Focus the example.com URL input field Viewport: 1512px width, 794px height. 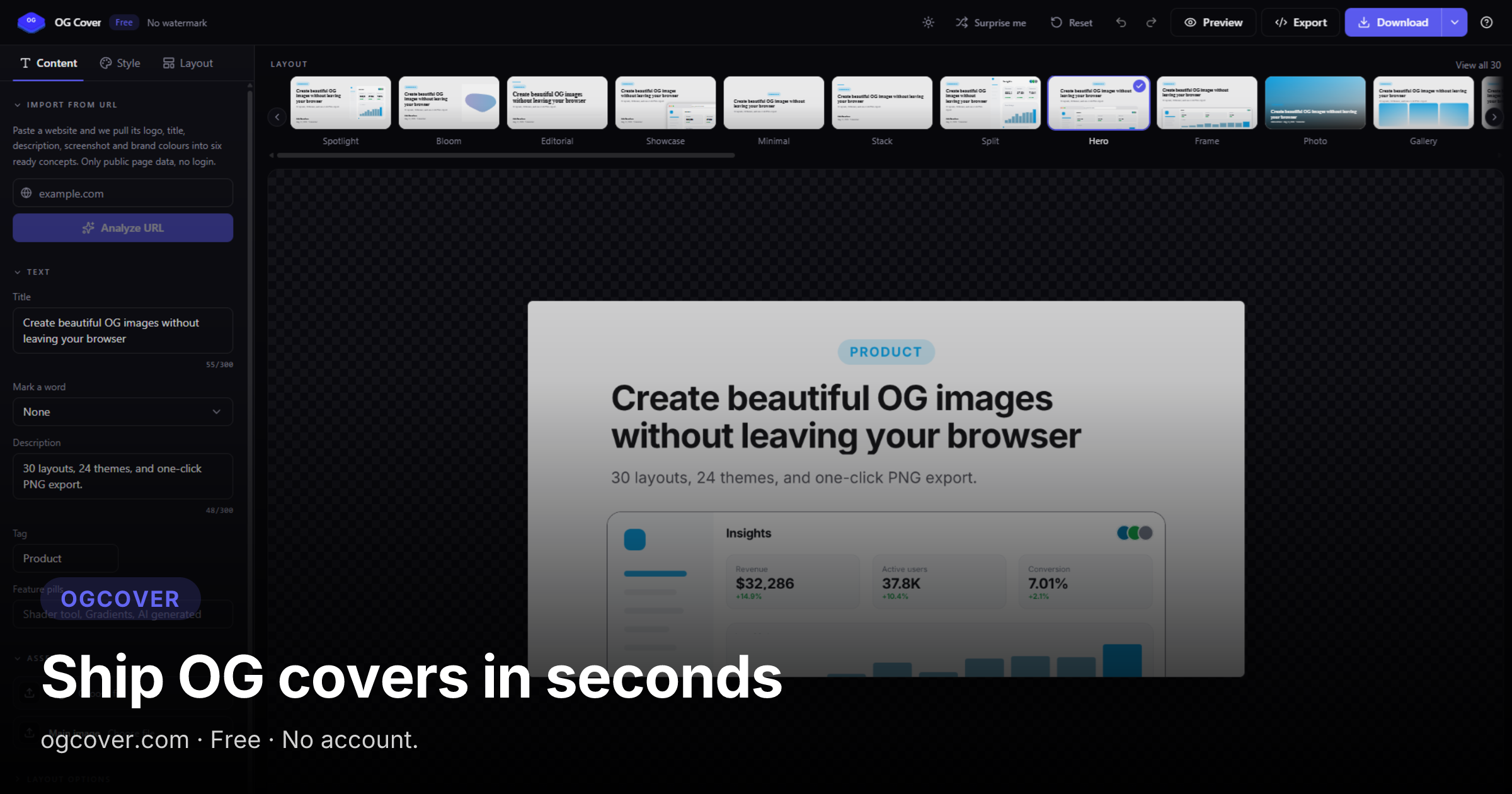coord(123,193)
